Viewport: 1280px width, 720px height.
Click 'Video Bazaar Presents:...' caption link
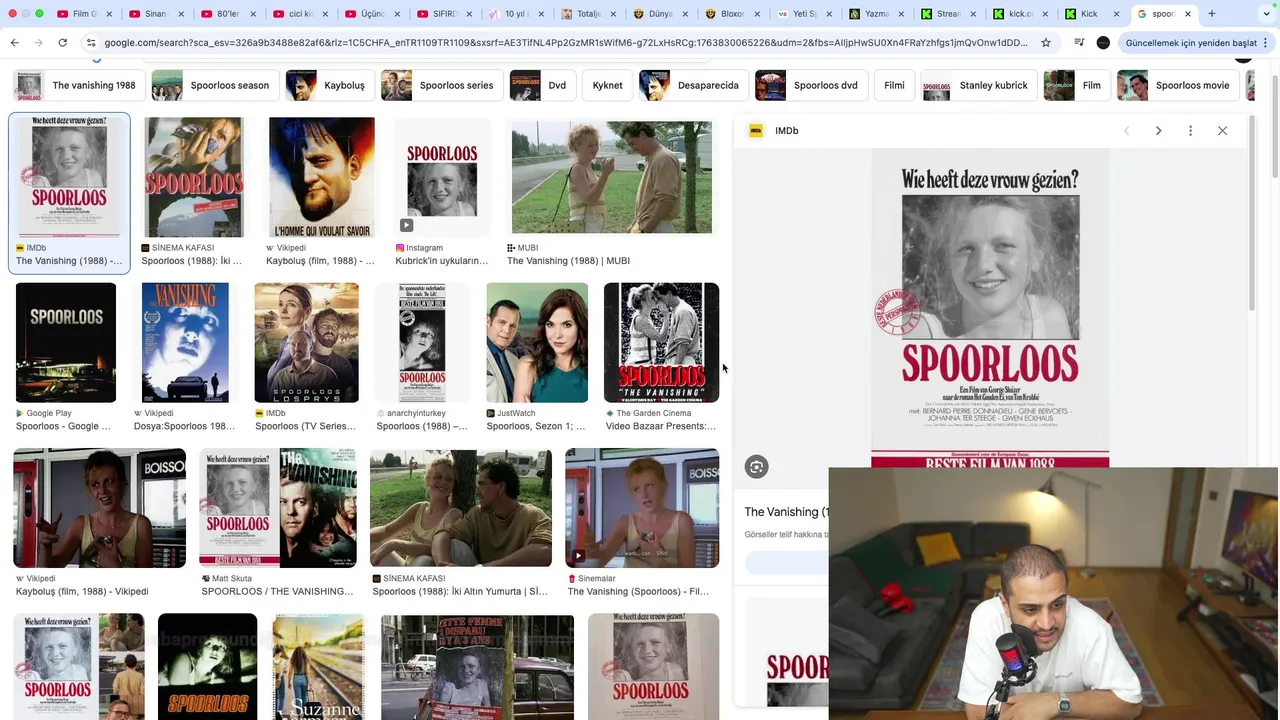pyautogui.click(x=661, y=427)
